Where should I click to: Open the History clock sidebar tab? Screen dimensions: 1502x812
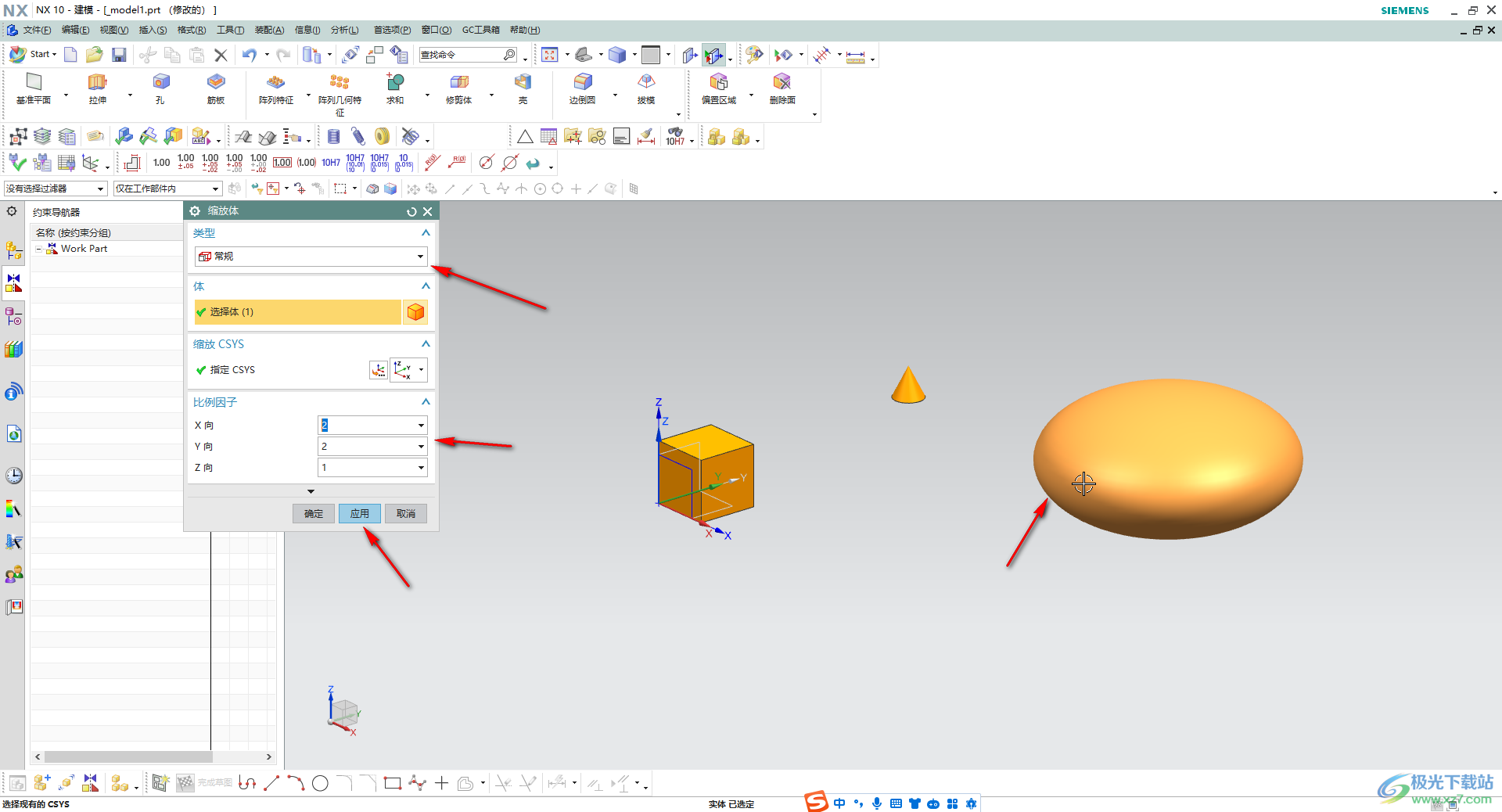pos(13,475)
